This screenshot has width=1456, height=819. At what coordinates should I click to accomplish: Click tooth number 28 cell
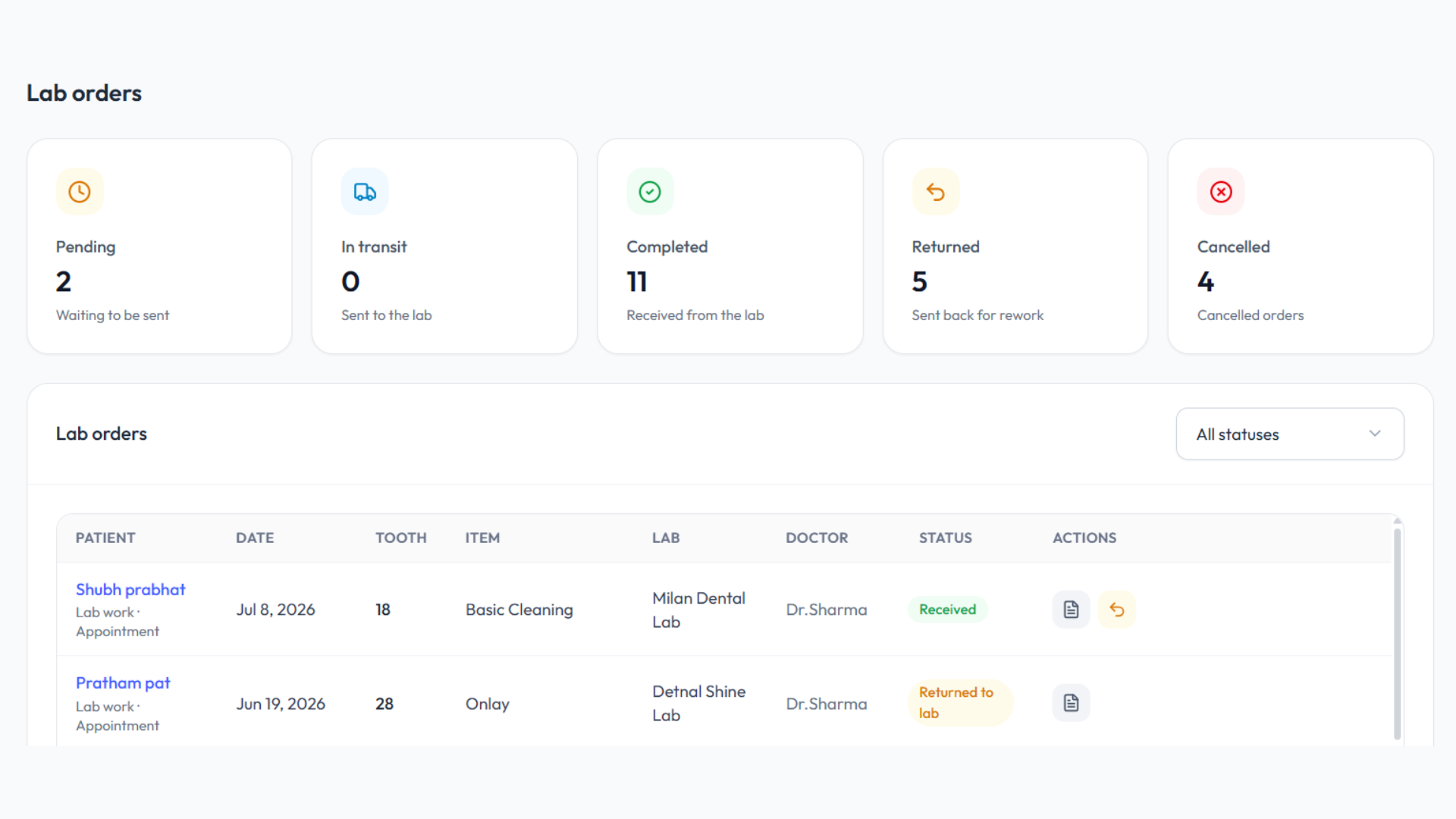click(384, 704)
